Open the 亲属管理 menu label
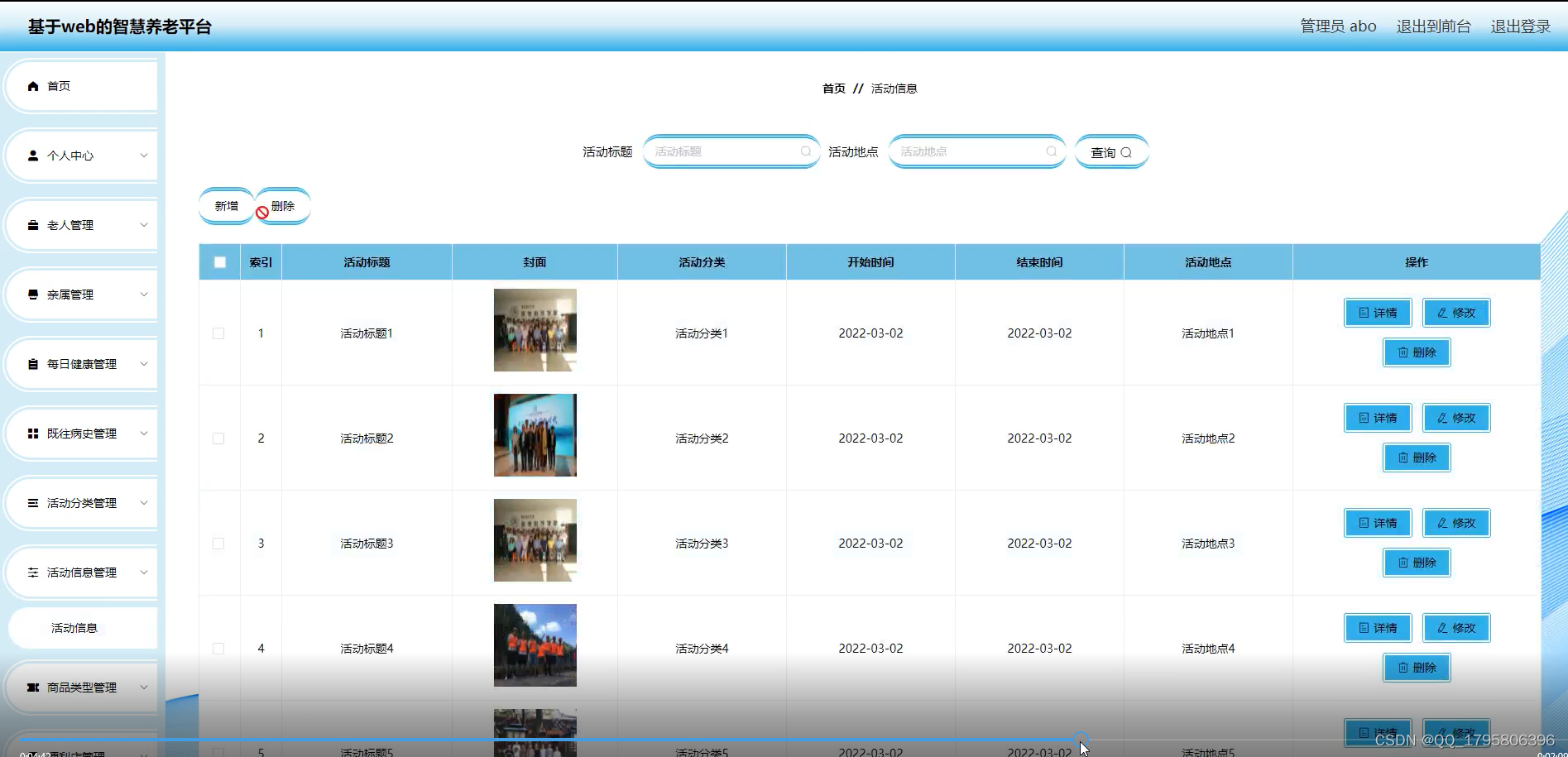 pos(70,295)
